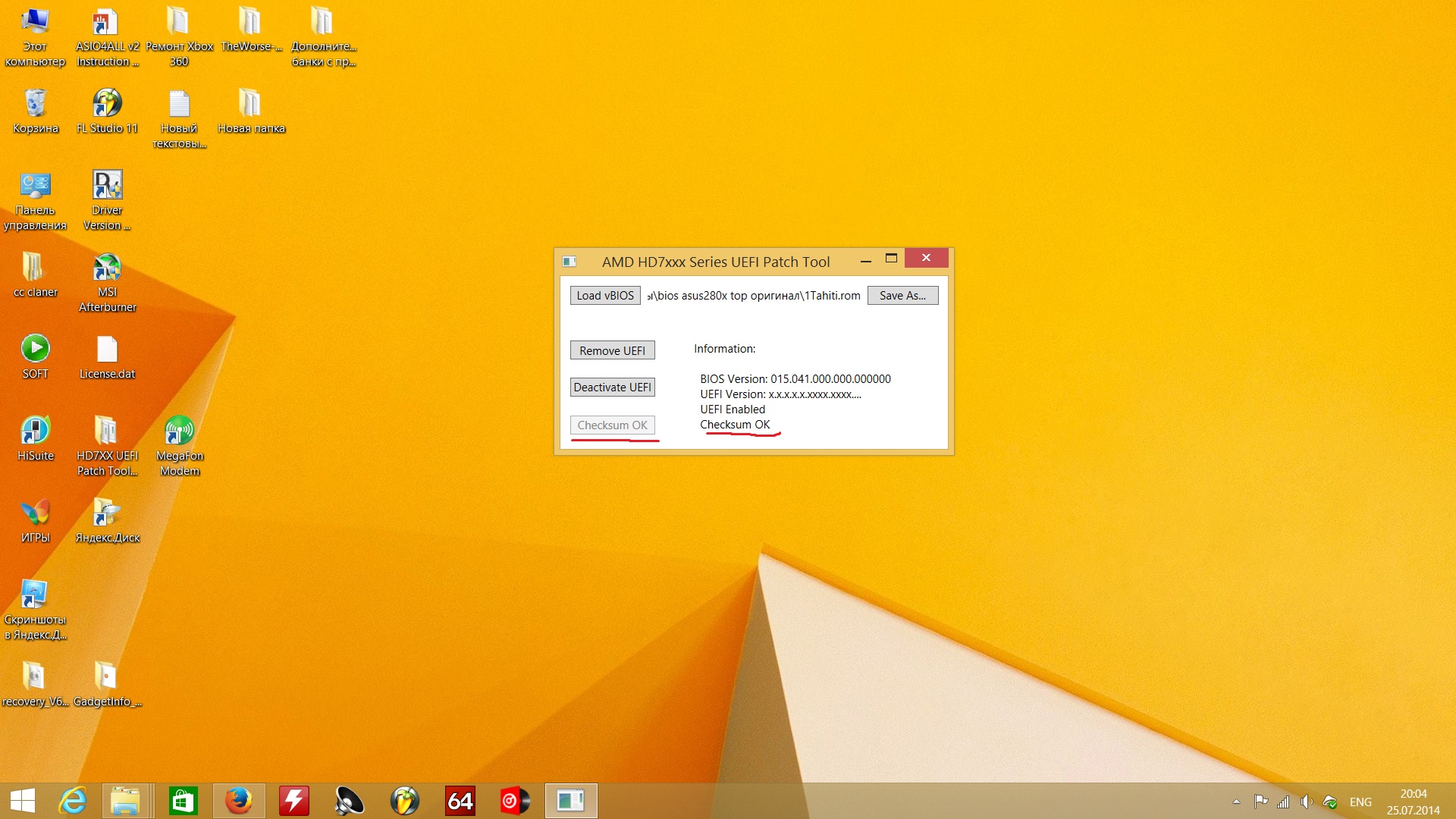Open the taskbar clock and date
The width and height of the screenshot is (1456, 819).
(x=1413, y=802)
